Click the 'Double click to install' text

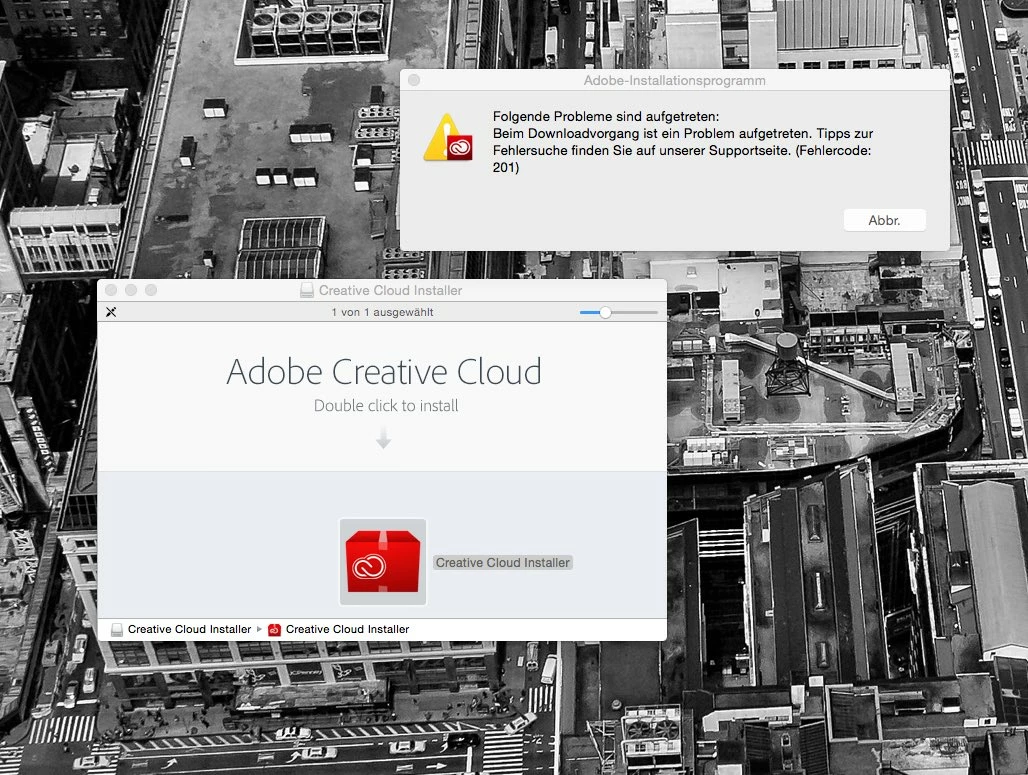point(386,406)
